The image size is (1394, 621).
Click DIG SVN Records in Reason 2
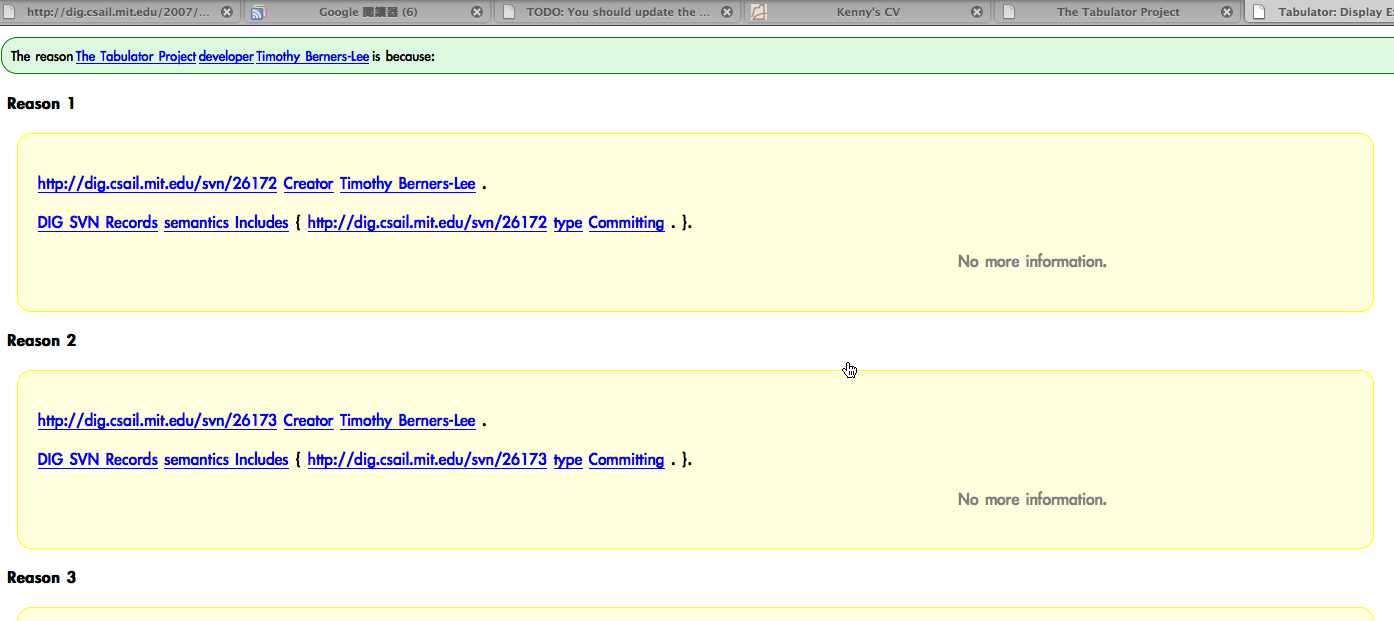click(97, 460)
